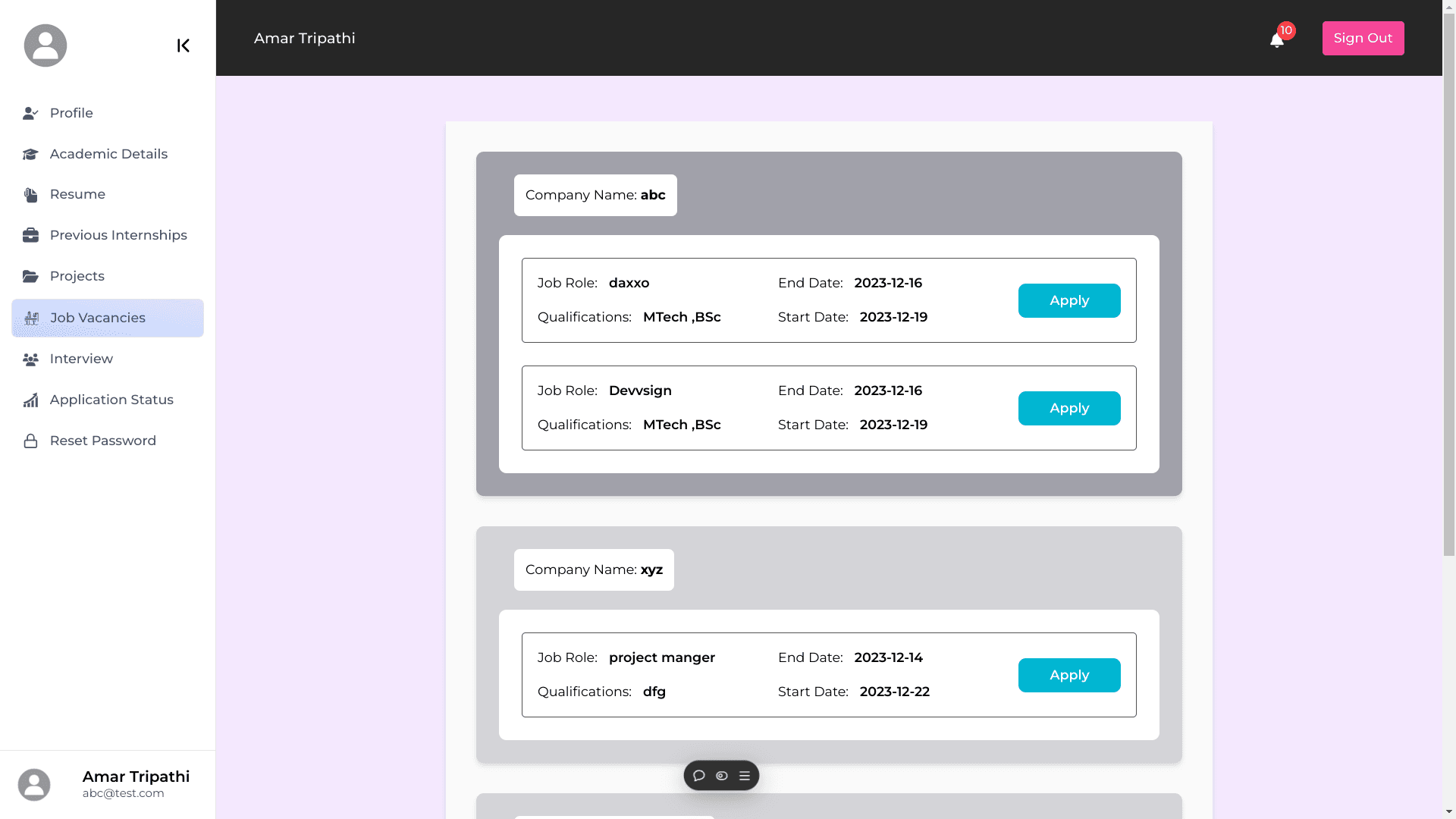Viewport: 1456px width, 819px height.
Task: Click the top-left user avatar
Action: click(x=45, y=45)
